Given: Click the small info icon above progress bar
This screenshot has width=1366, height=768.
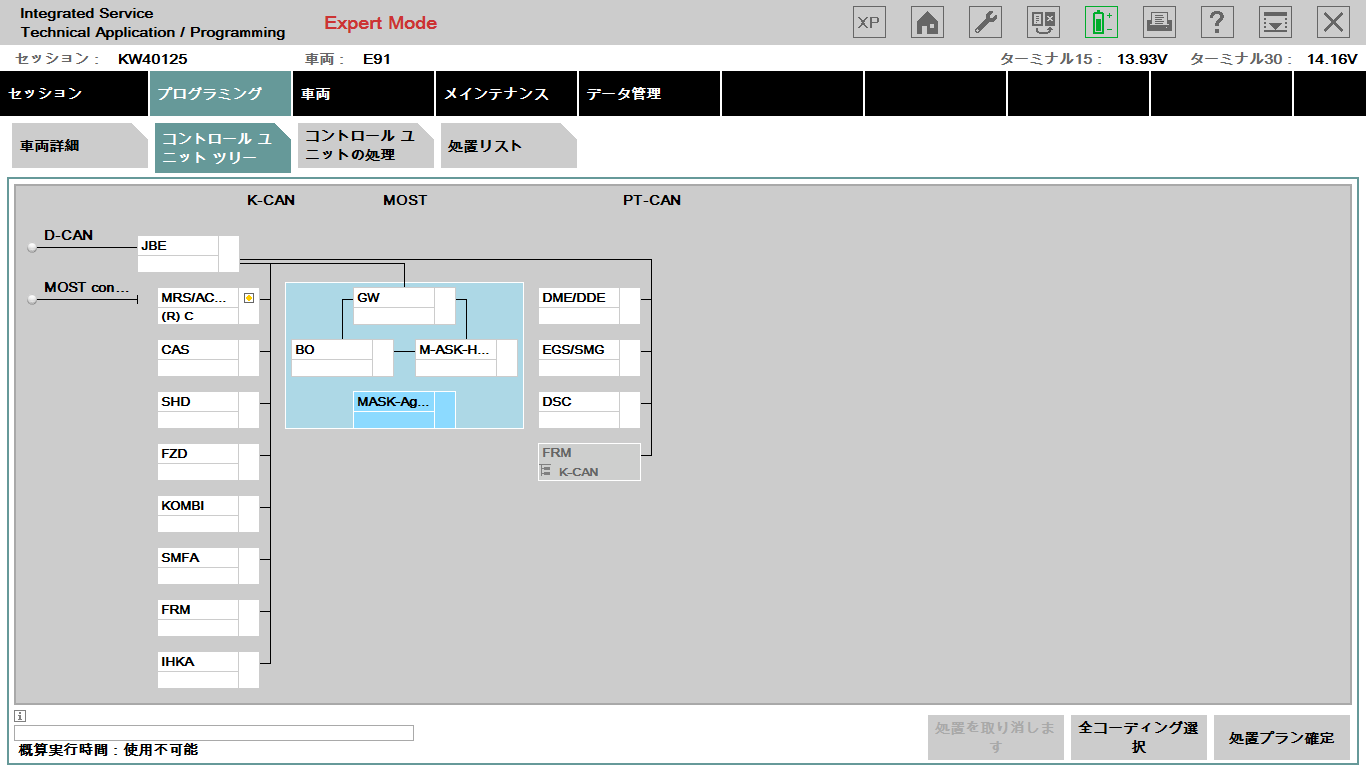Looking at the screenshot, I should pos(20,716).
